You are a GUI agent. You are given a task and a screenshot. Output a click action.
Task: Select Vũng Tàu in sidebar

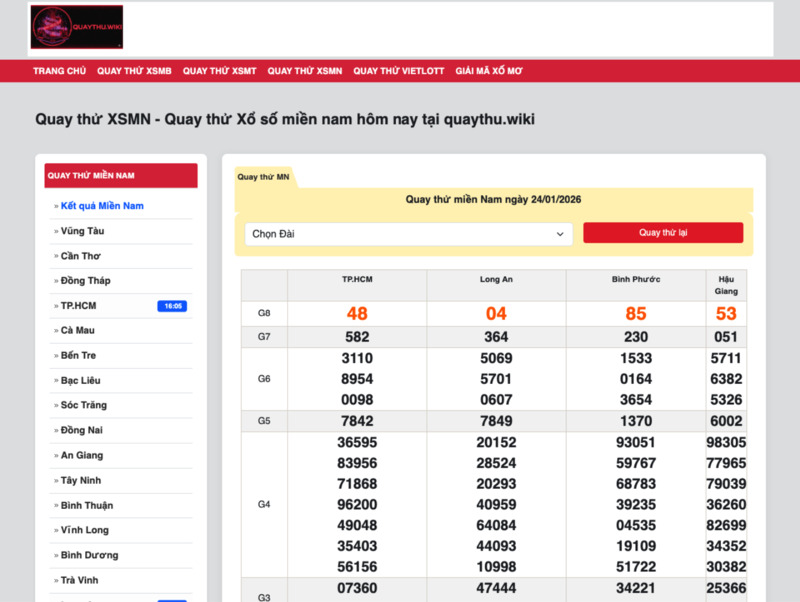[x=82, y=231]
